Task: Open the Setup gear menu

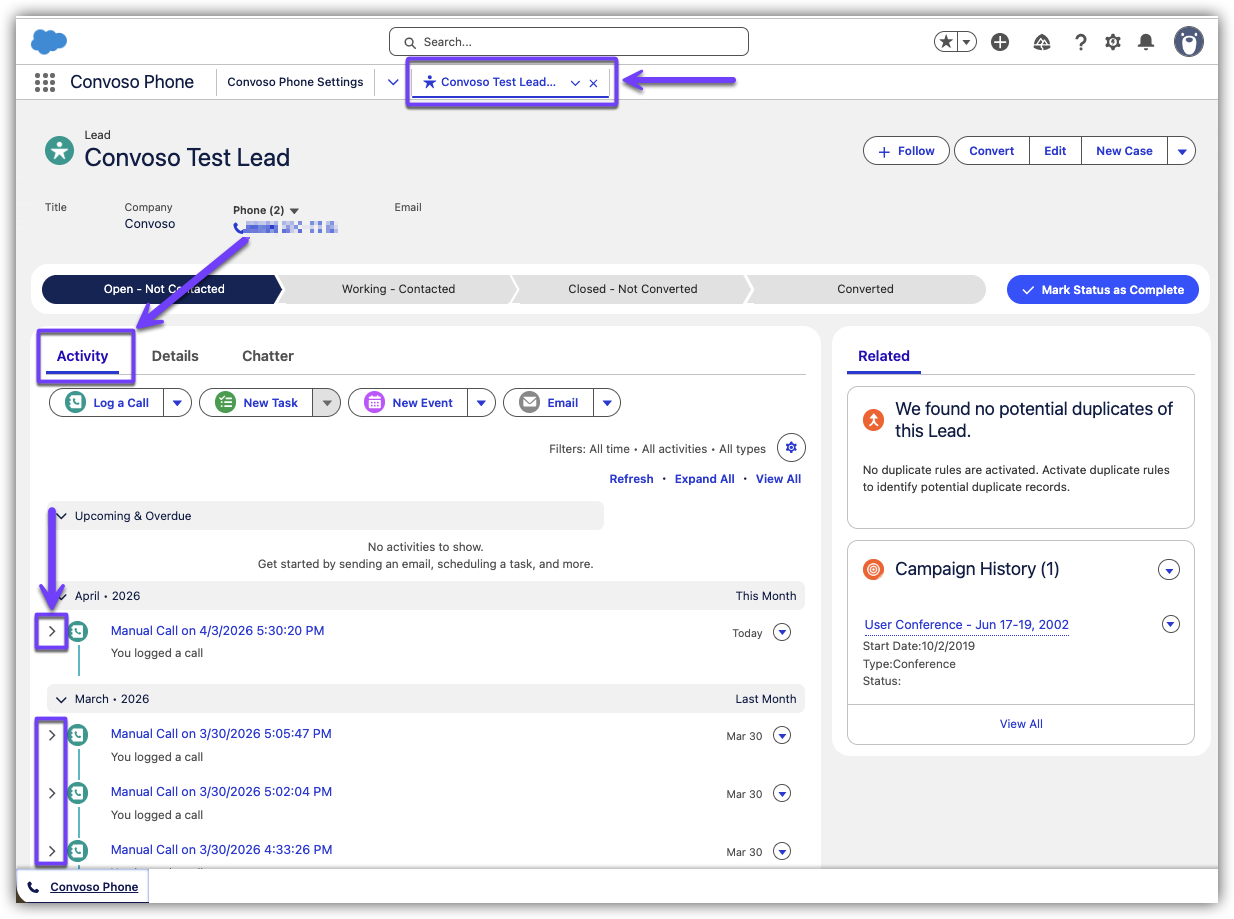Action: [1113, 42]
